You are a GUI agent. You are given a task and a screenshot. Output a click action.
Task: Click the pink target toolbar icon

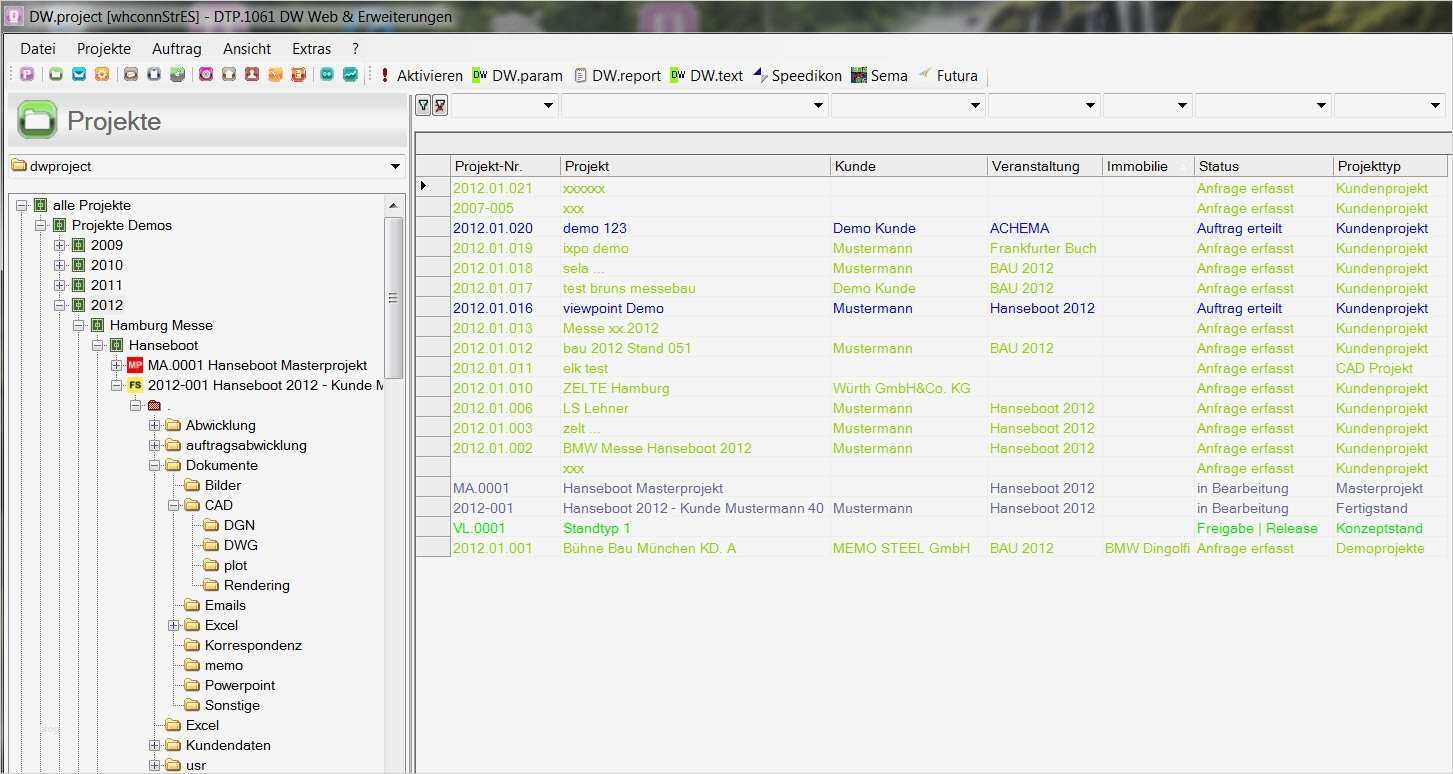pos(206,75)
